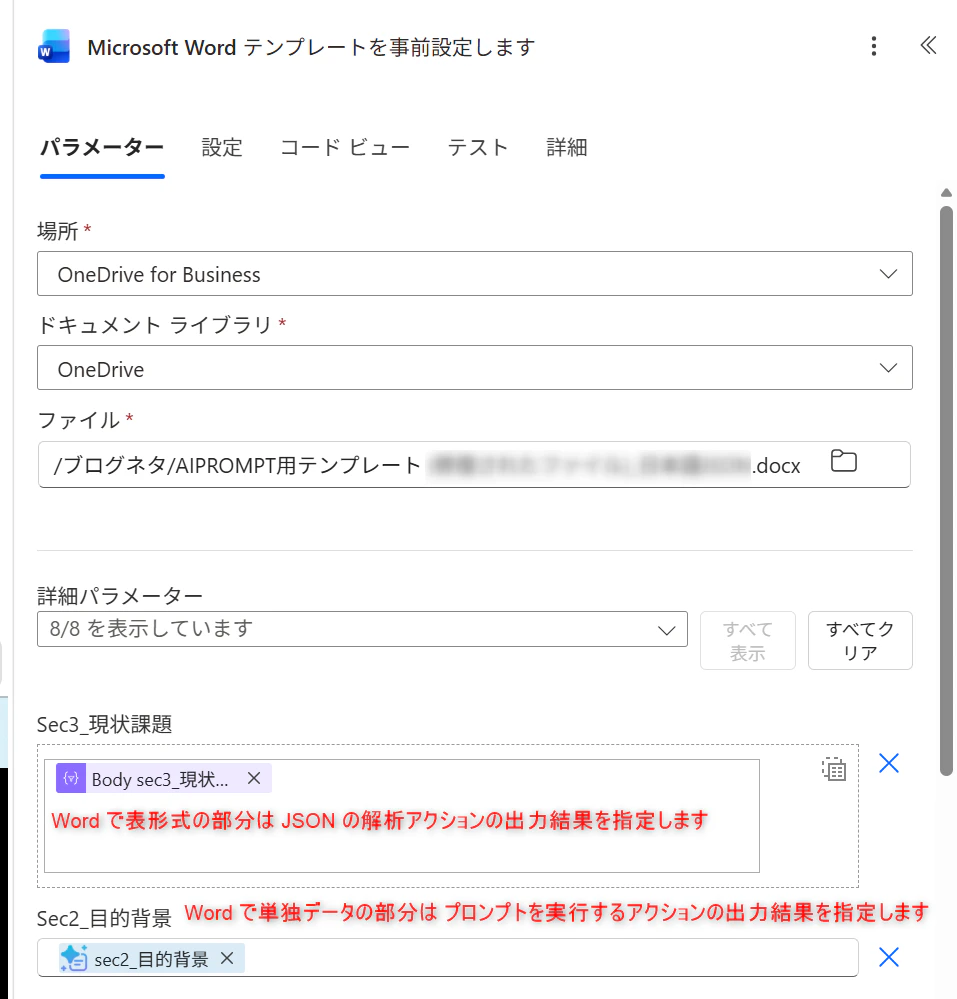
Task: Click the Microsoft Word action icon
Action: [54, 47]
